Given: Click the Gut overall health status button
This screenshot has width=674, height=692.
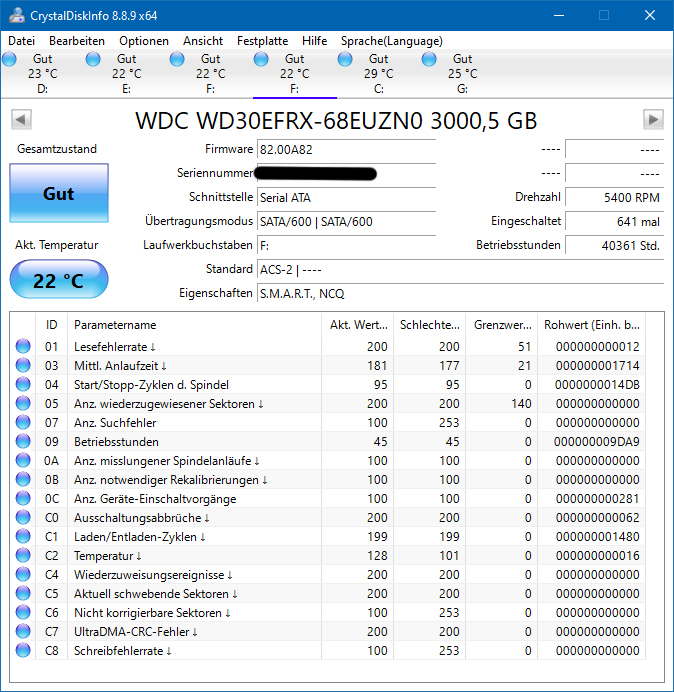Looking at the screenshot, I should click(x=59, y=193).
